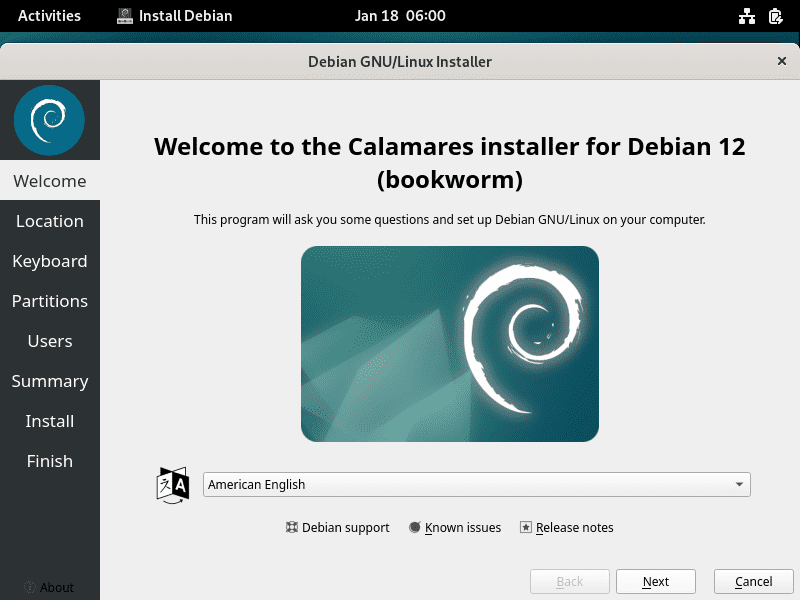The width and height of the screenshot is (800, 600).
Task: Click the language translation icon
Action: pyautogui.click(x=173, y=485)
